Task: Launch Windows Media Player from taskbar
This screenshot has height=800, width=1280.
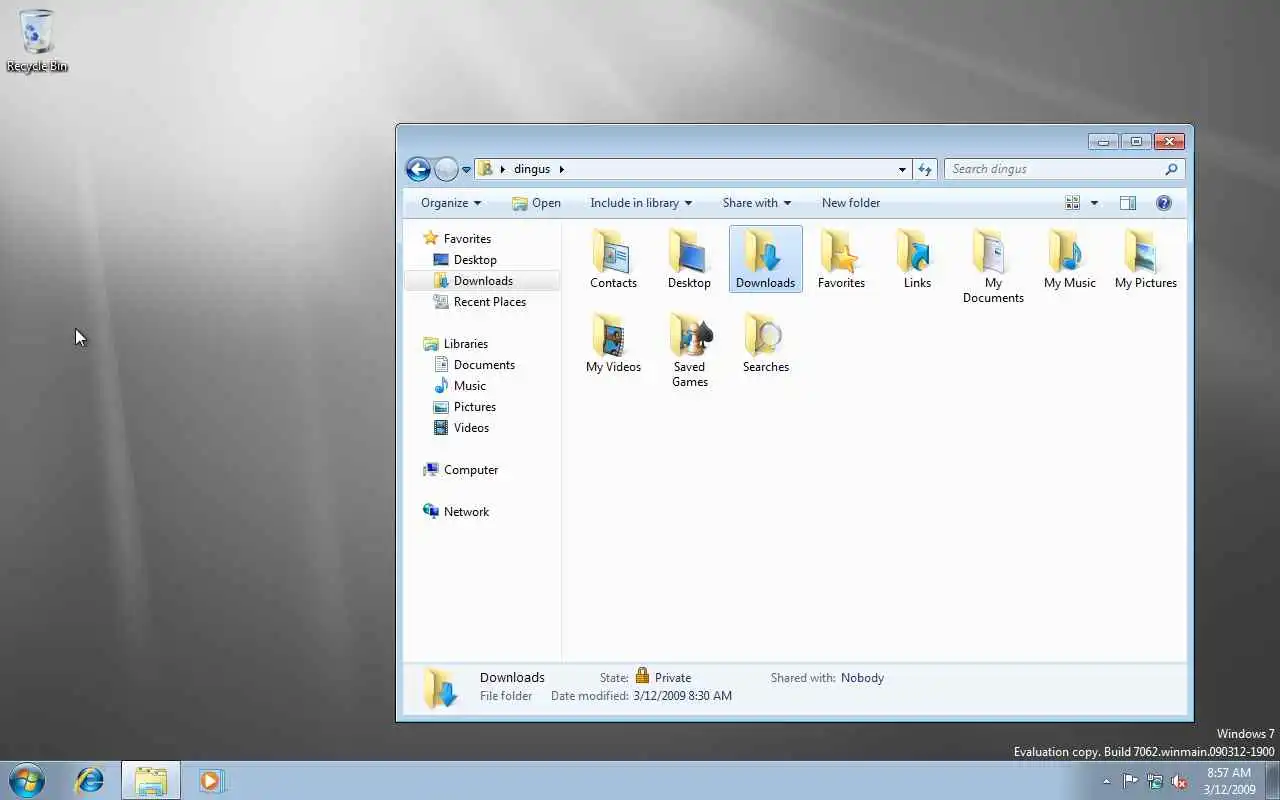Action: 211,780
